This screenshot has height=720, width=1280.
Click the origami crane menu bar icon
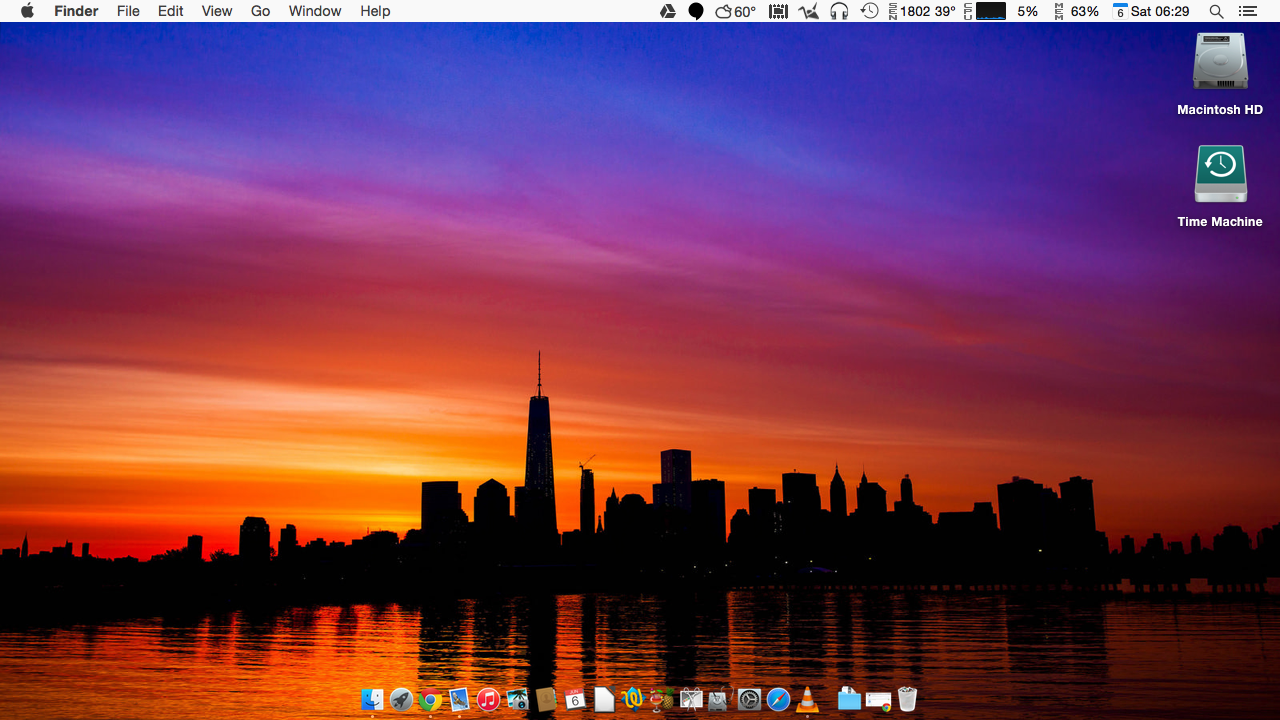click(809, 11)
